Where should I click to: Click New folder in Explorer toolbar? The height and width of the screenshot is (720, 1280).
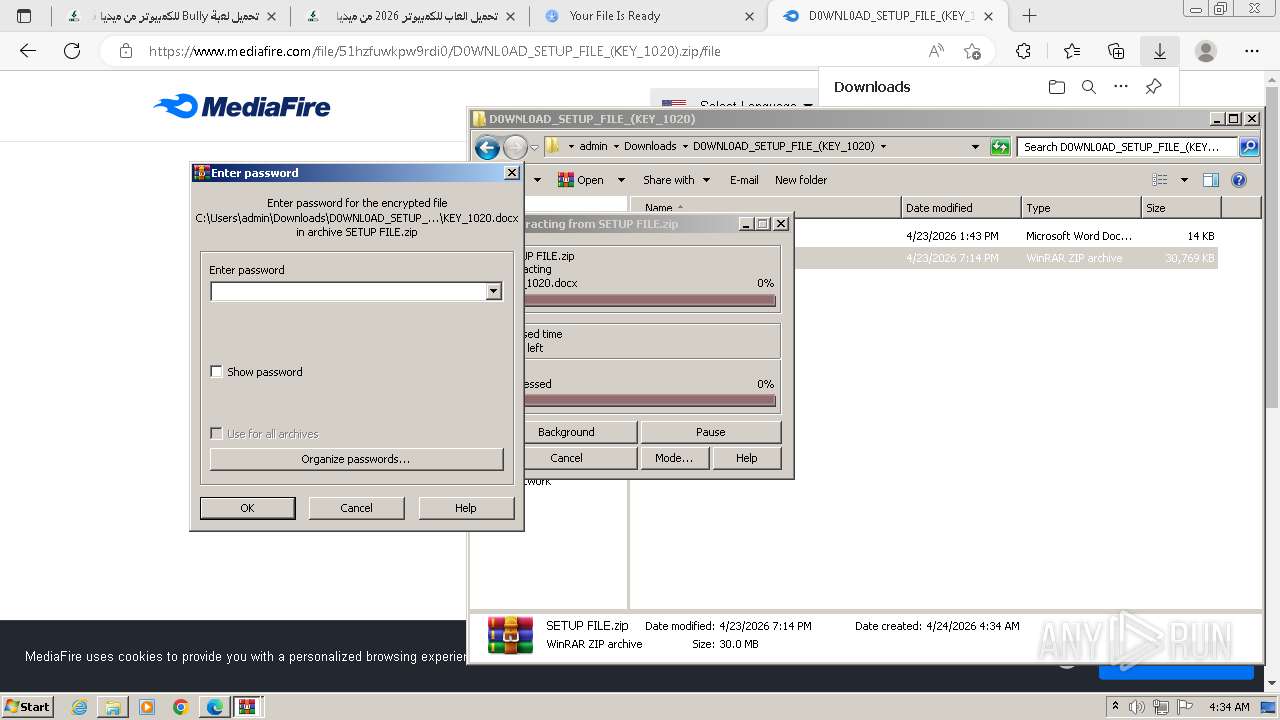pos(801,180)
